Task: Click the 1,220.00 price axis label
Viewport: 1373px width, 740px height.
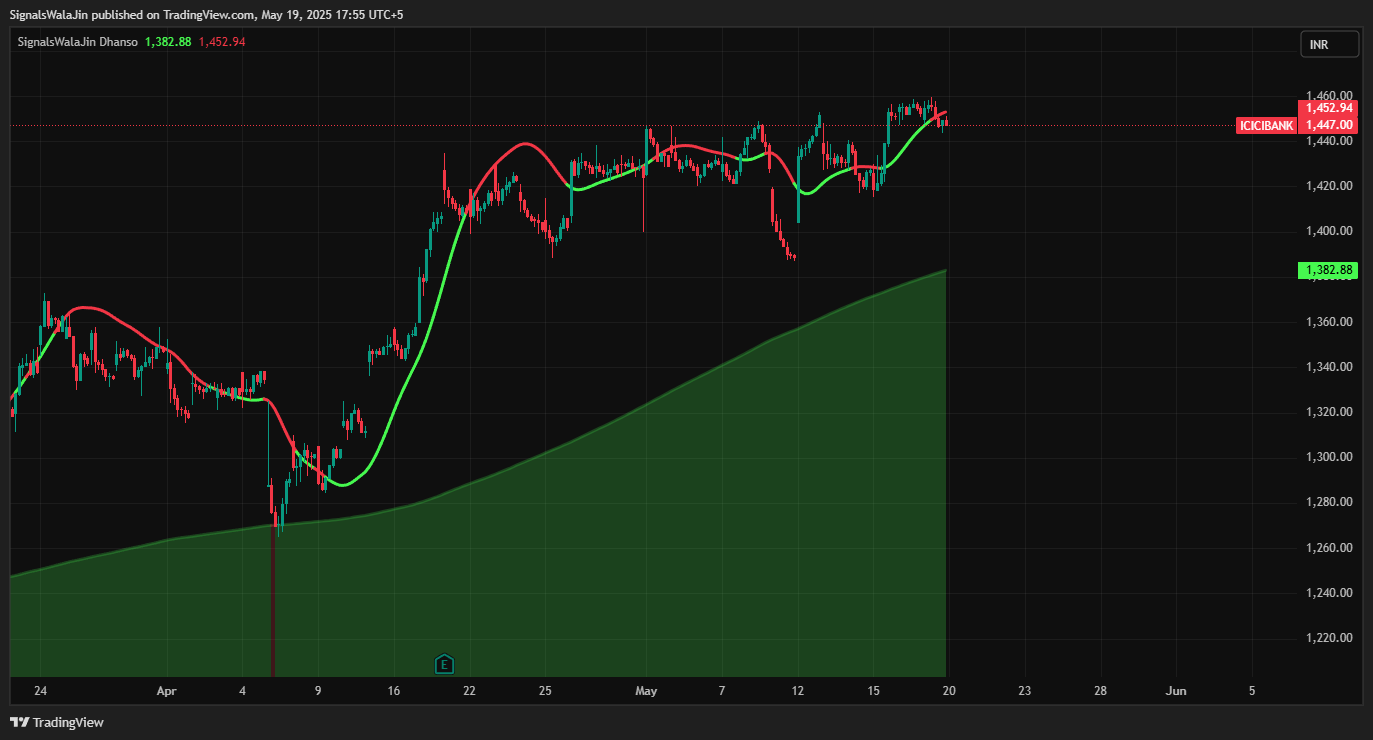Action: [x=1329, y=638]
